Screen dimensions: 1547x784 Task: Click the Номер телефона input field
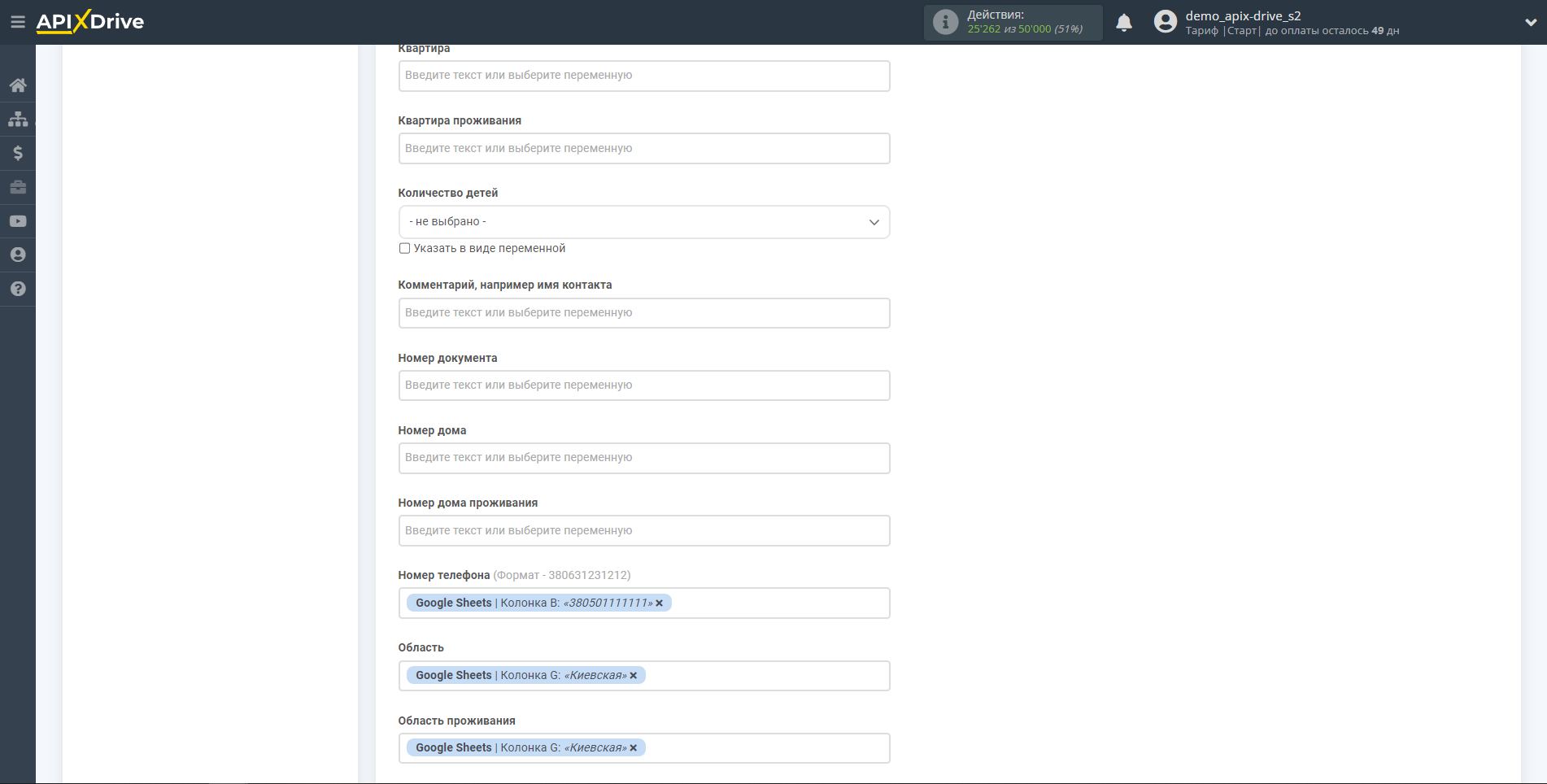644,603
